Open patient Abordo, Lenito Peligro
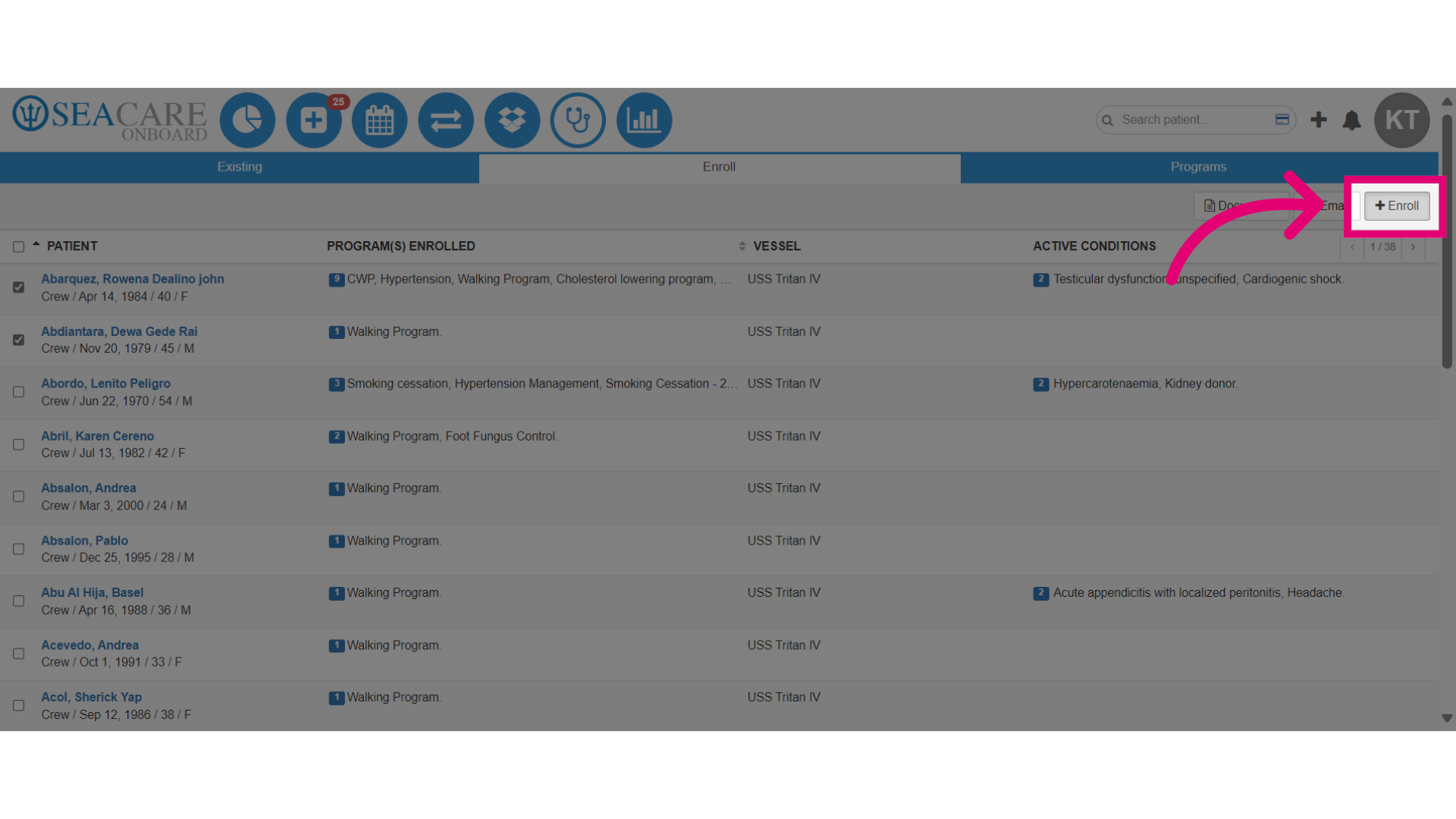This screenshot has width=1456, height=819. point(105,384)
